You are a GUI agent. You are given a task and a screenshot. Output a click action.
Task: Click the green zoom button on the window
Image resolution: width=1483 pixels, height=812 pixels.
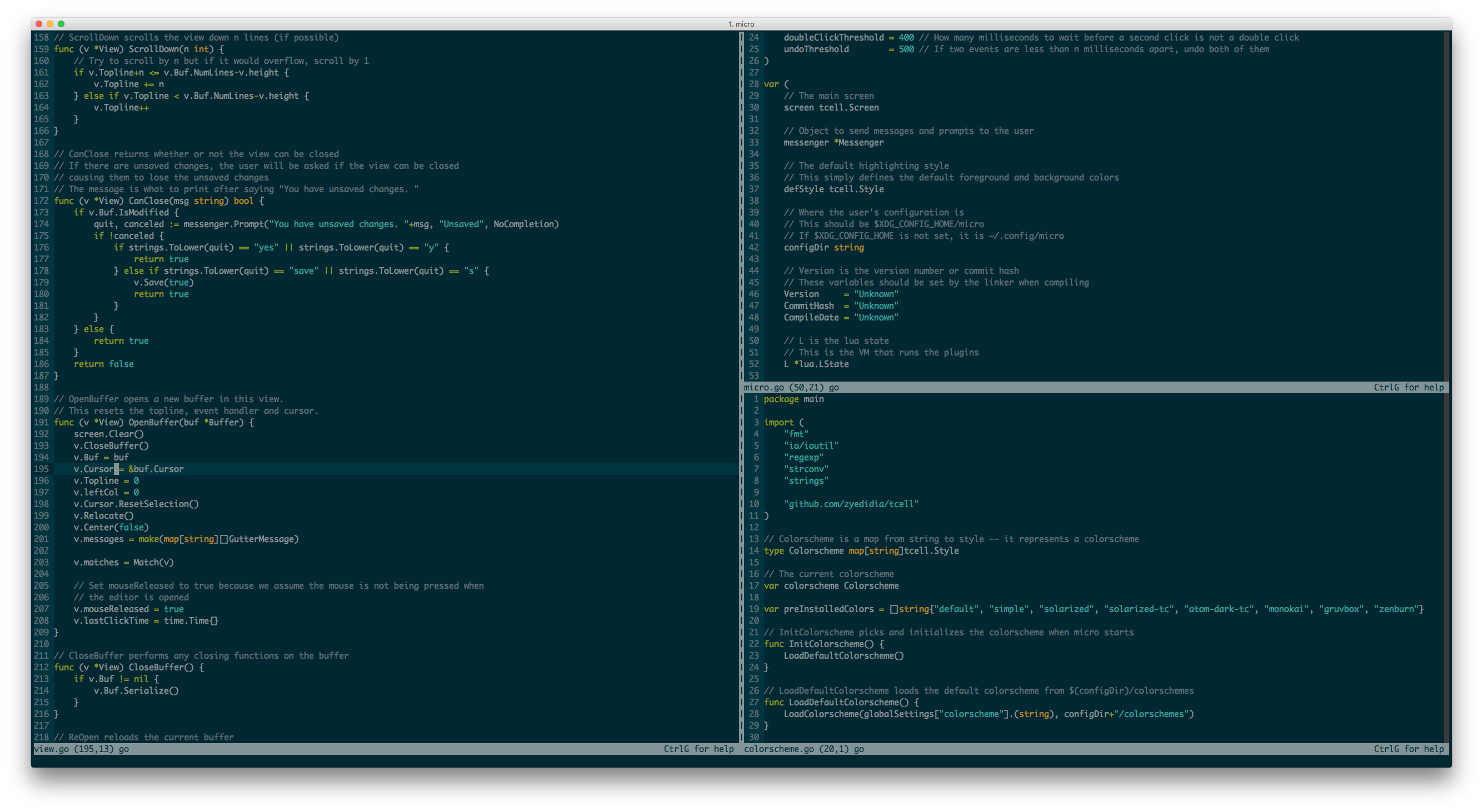click(61, 24)
